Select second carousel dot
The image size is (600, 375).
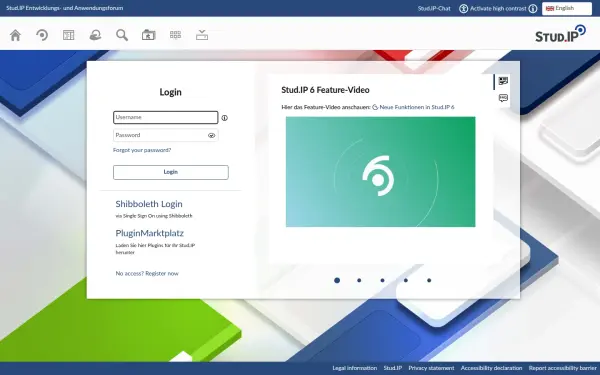359,280
